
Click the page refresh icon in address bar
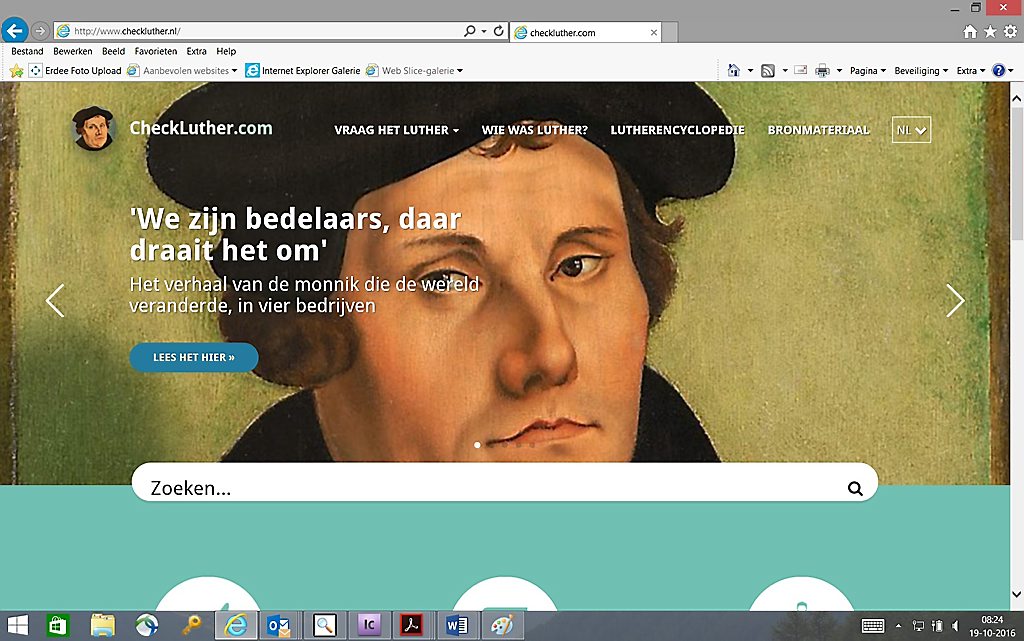coord(498,31)
